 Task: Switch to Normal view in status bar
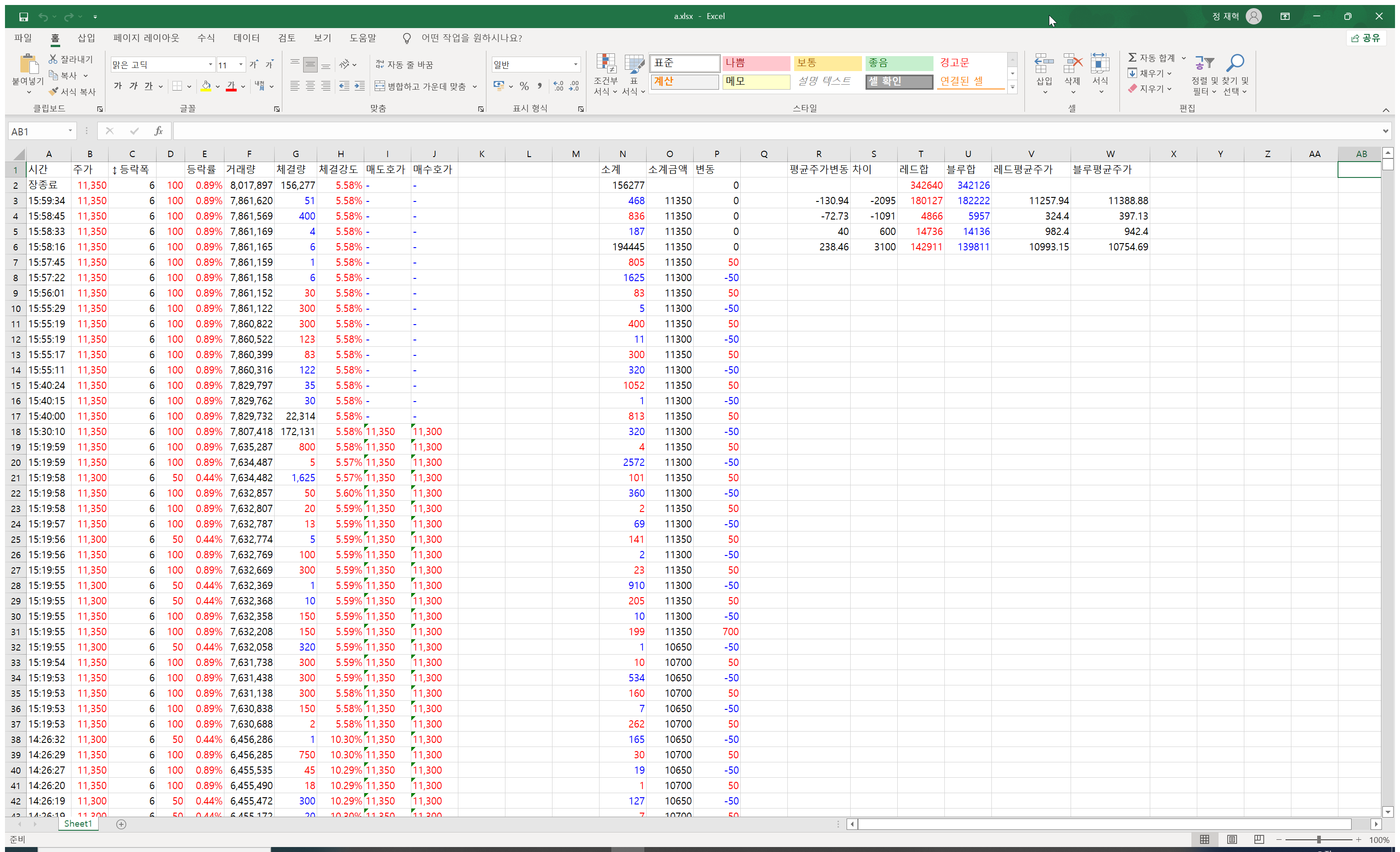(x=1205, y=839)
